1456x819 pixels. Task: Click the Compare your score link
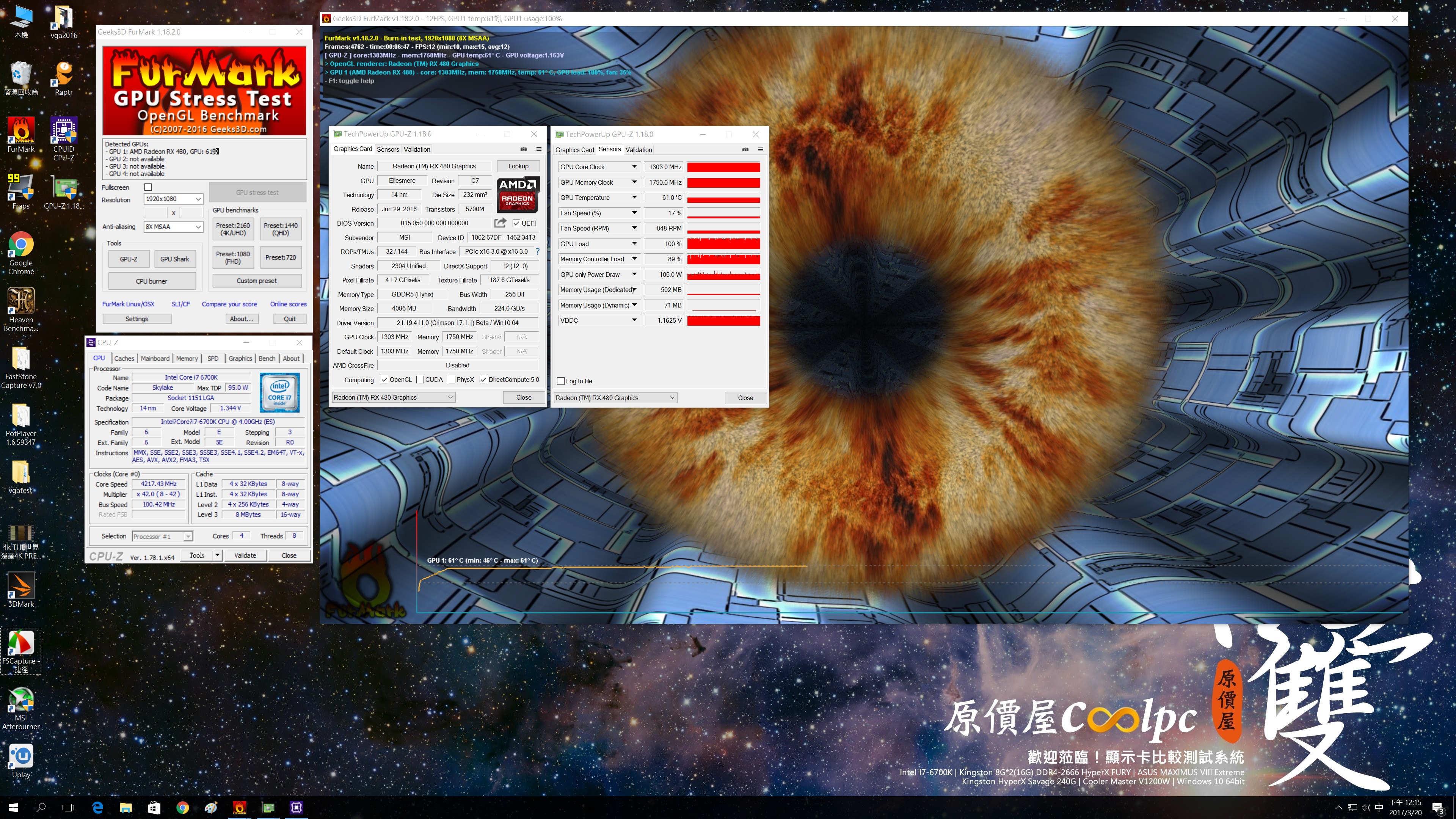(x=229, y=304)
